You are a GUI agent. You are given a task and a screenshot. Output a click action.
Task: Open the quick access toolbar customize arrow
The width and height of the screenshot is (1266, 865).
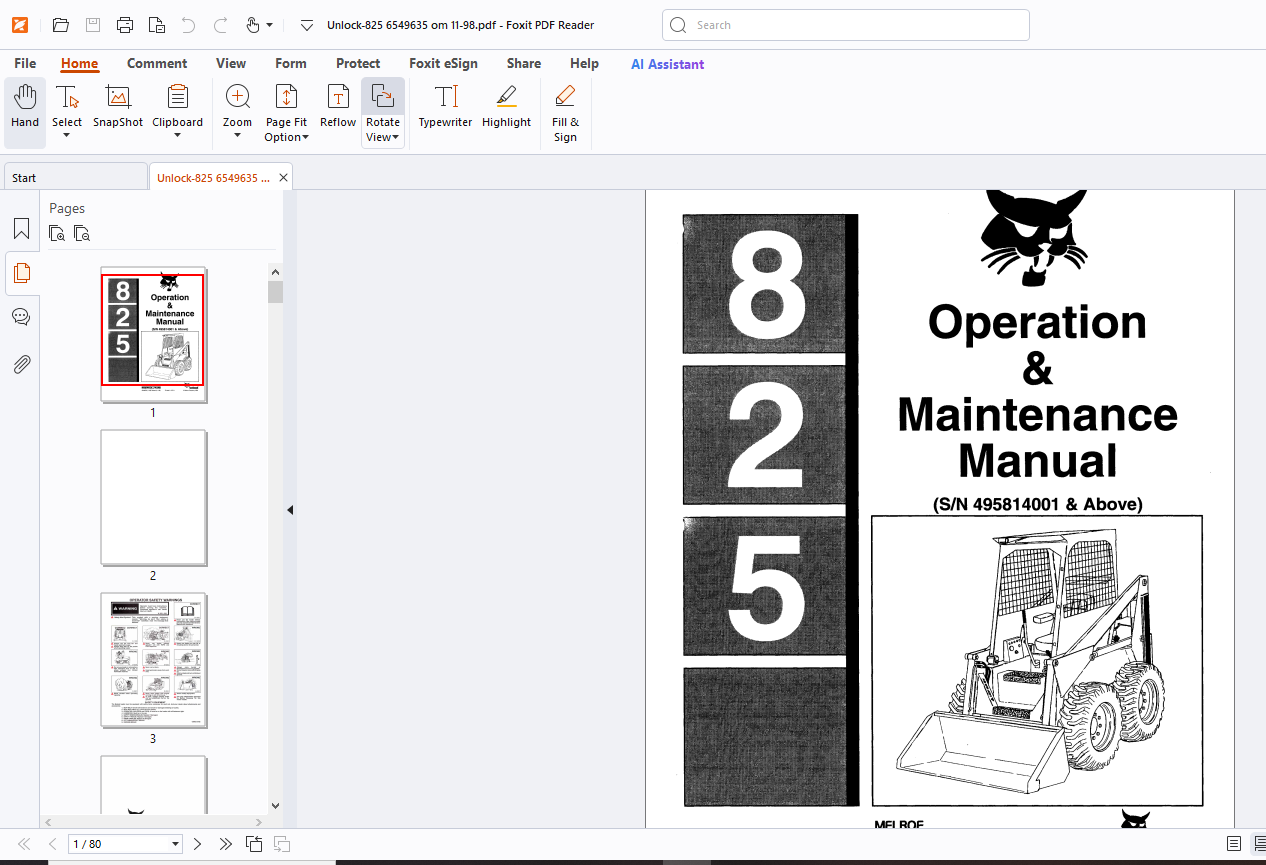pyautogui.click(x=307, y=25)
